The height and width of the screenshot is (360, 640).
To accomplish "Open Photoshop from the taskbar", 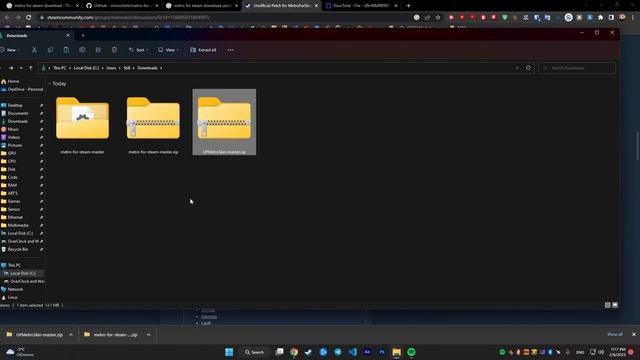I will point(382,352).
